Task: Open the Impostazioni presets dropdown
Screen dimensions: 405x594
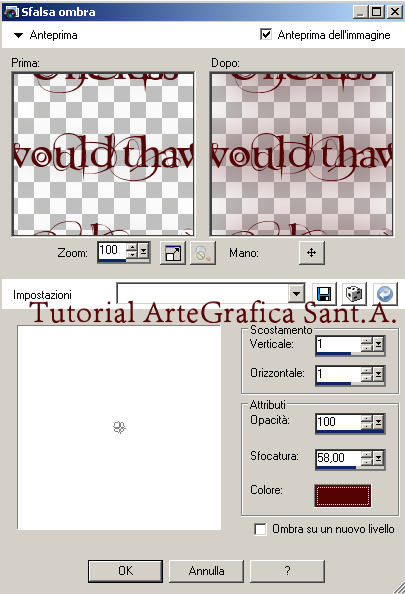Action: 296,293
